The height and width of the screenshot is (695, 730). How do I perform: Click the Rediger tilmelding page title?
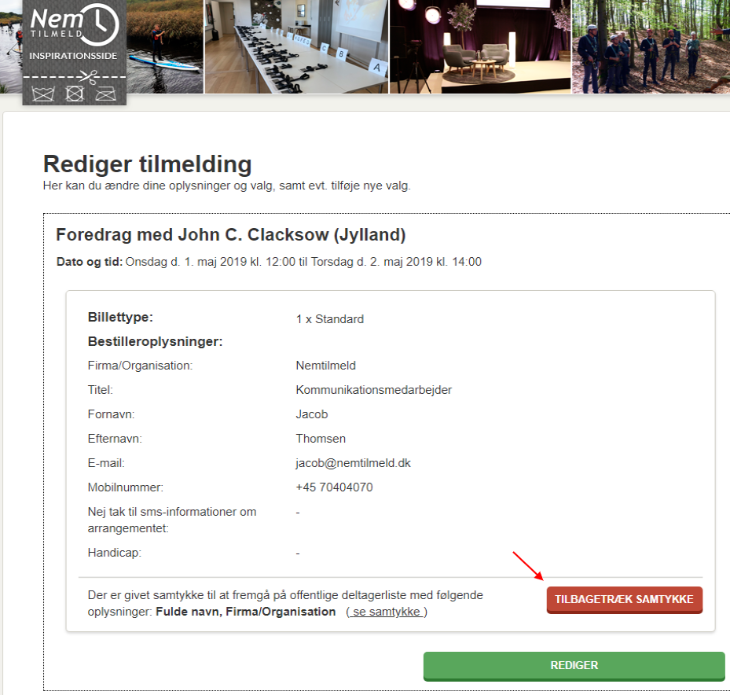[148, 164]
